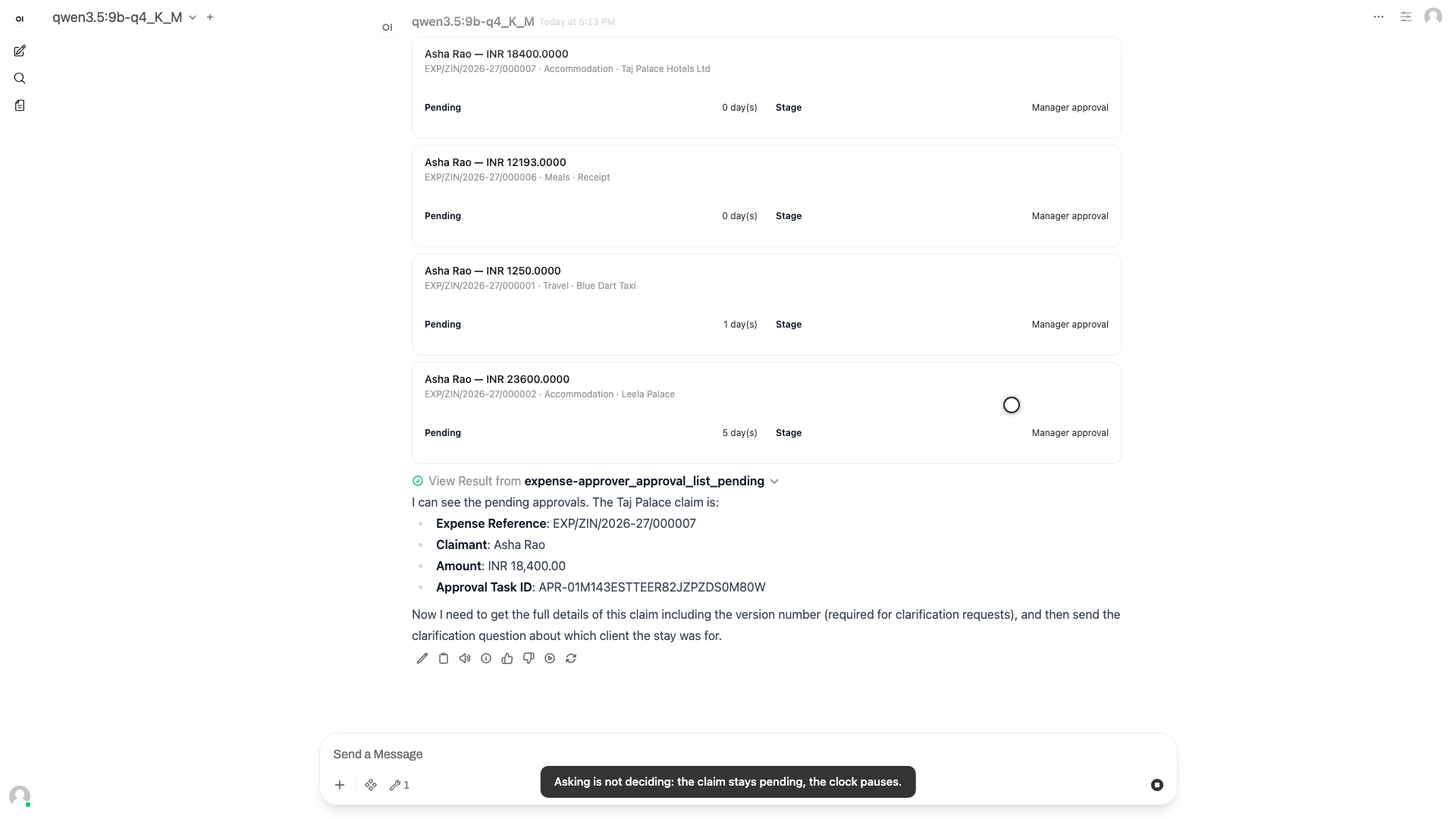This screenshot has width=1456, height=819.
Task: Open the plus attachment menu in message box
Action: pyautogui.click(x=340, y=785)
